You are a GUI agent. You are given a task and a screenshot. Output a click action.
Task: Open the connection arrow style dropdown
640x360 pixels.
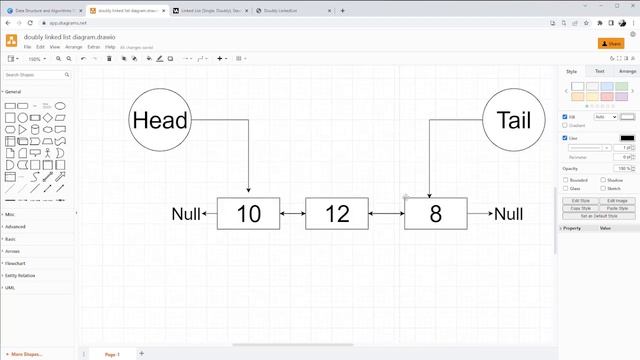tap(187, 59)
